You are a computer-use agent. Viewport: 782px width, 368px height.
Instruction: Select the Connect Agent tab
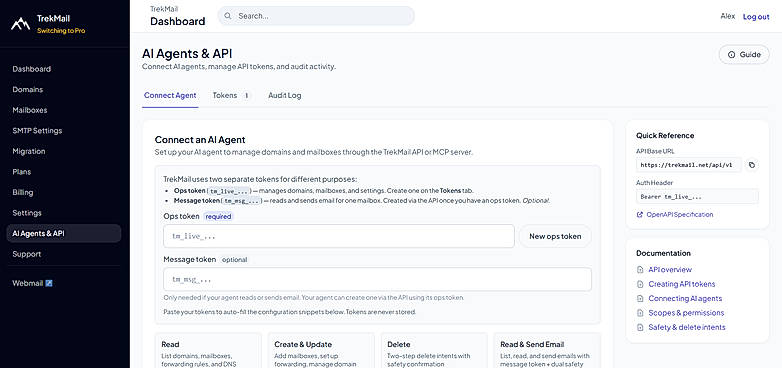point(170,95)
